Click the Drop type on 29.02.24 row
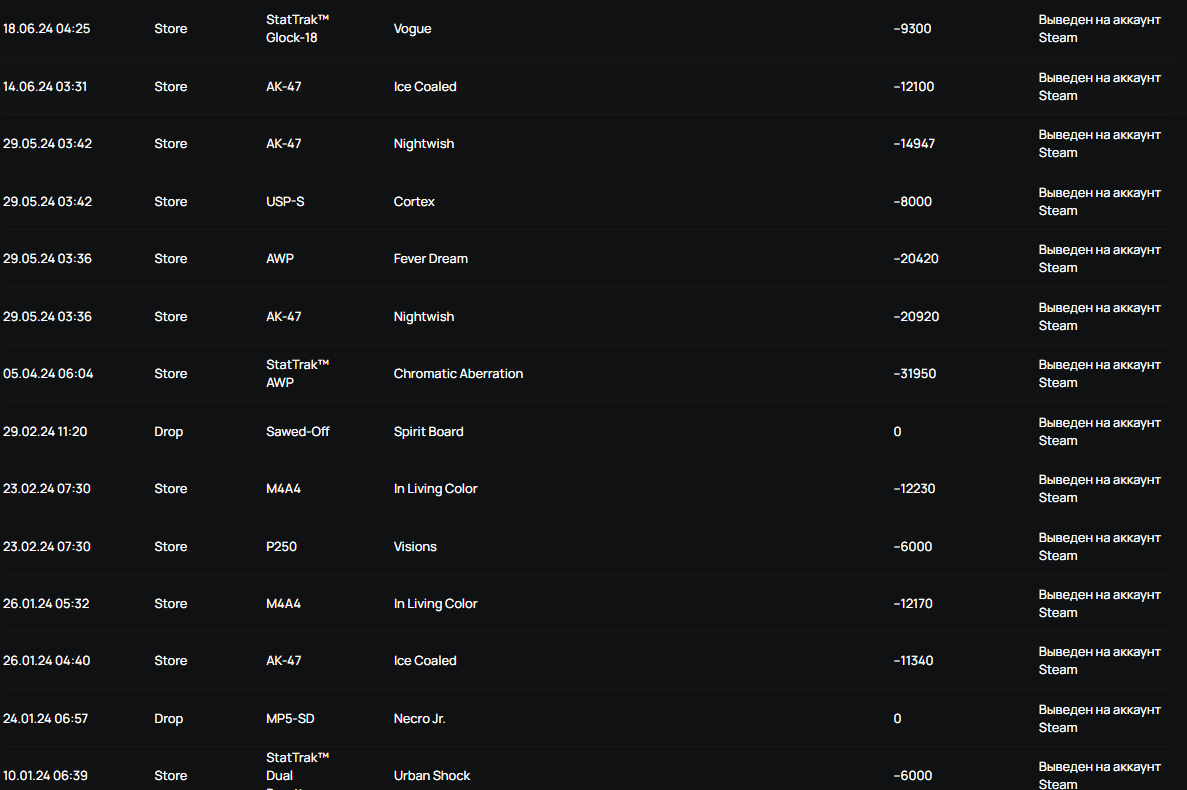Image resolution: width=1187 pixels, height=790 pixels. (168, 431)
